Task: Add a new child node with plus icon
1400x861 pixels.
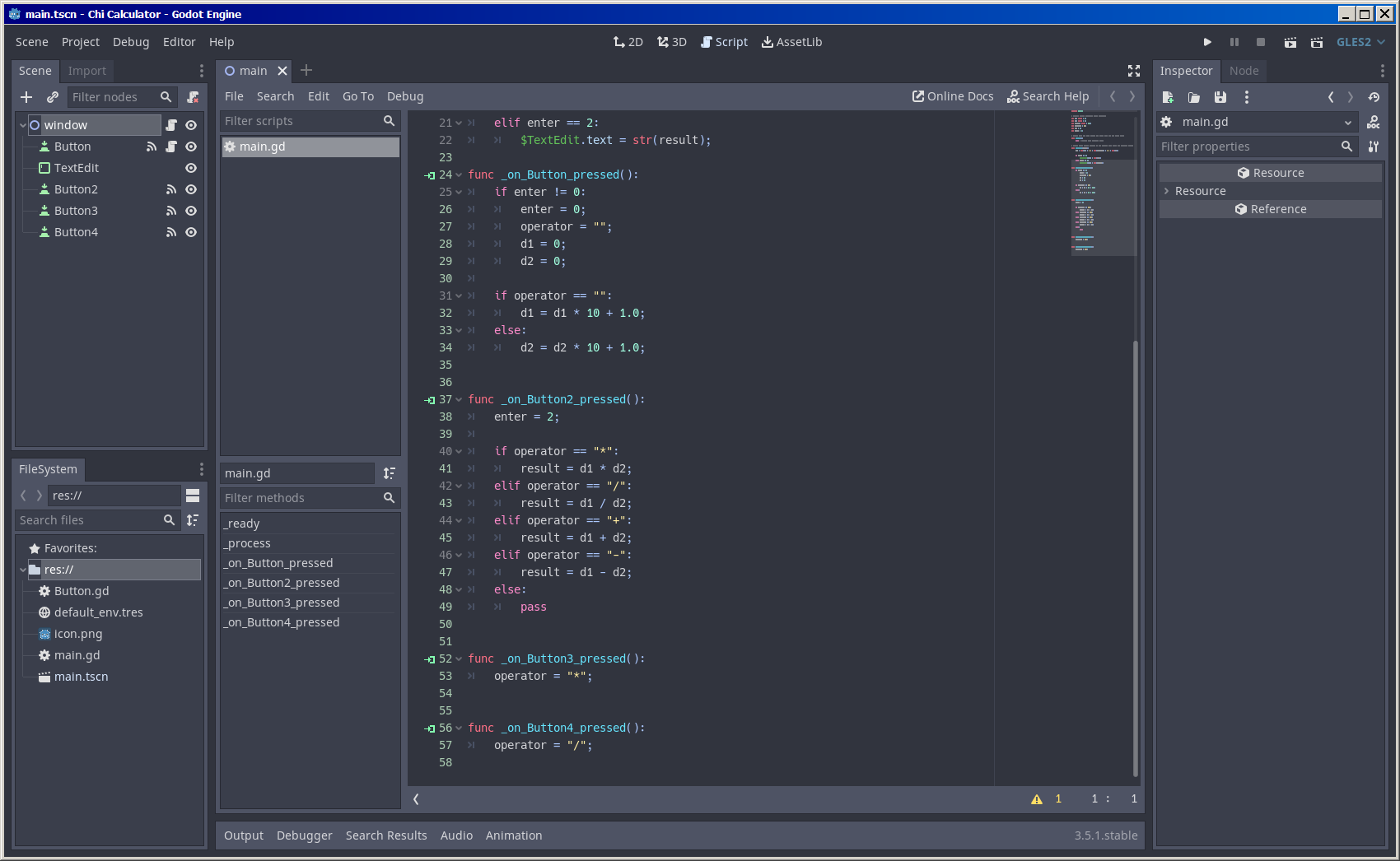Action: (x=26, y=97)
